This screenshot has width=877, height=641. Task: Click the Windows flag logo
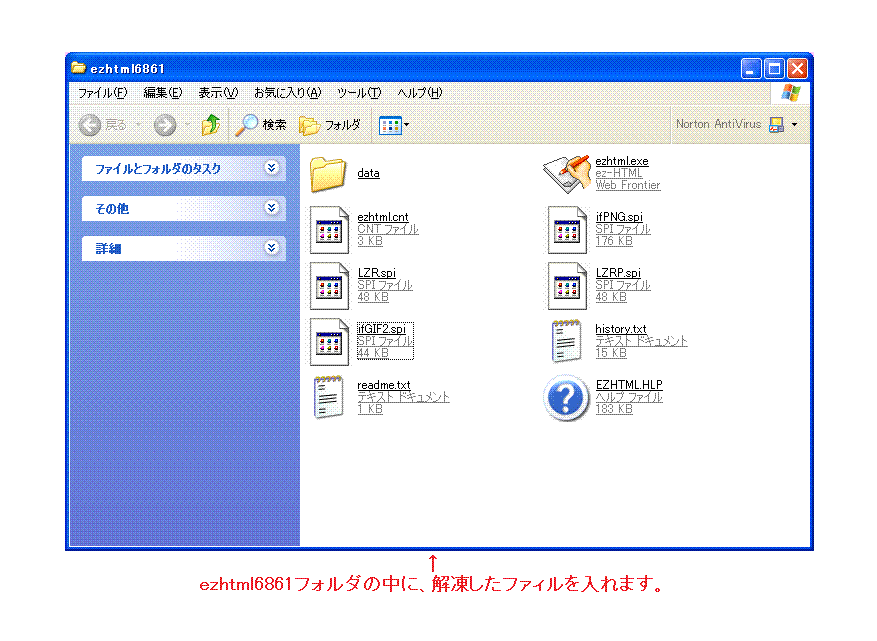click(x=790, y=92)
